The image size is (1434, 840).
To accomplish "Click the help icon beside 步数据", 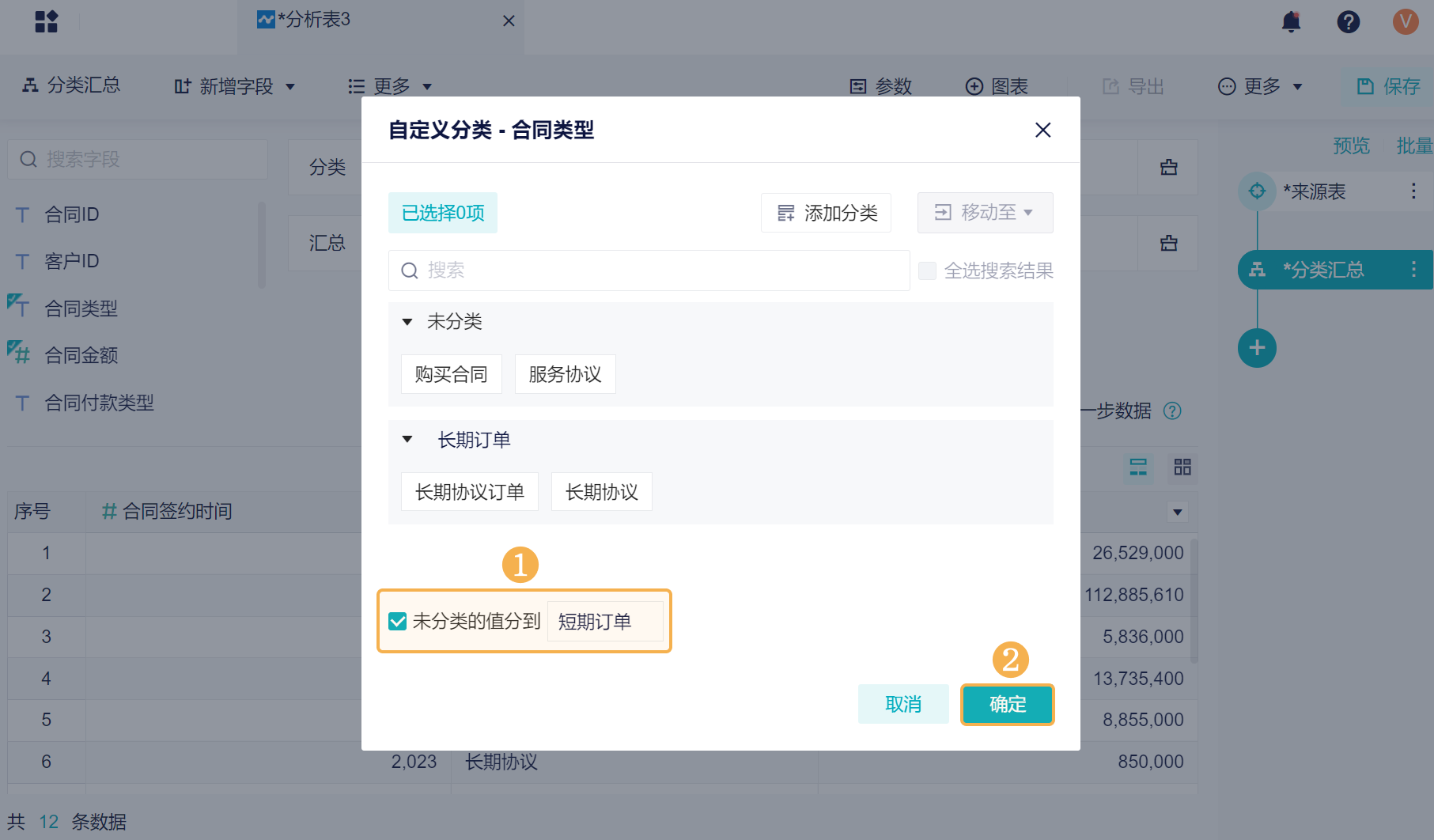I will point(1172,411).
